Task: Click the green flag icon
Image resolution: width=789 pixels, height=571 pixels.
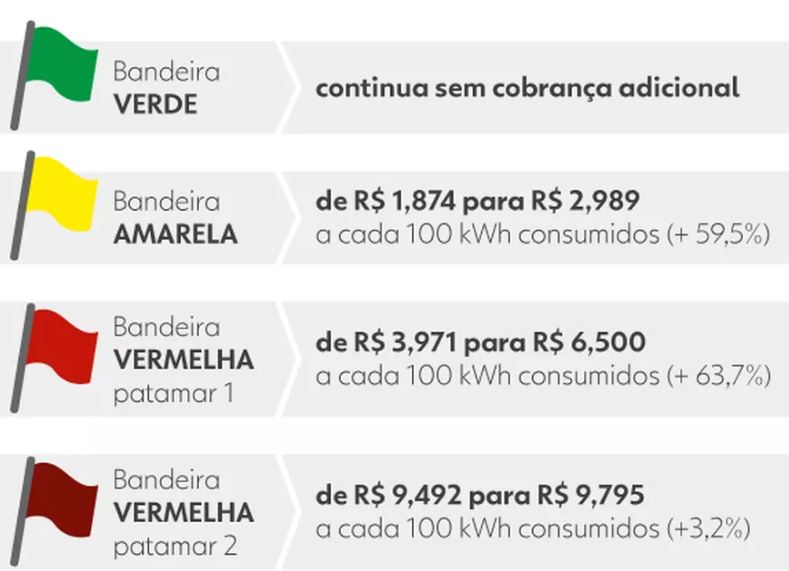Action: click(54, 75)
